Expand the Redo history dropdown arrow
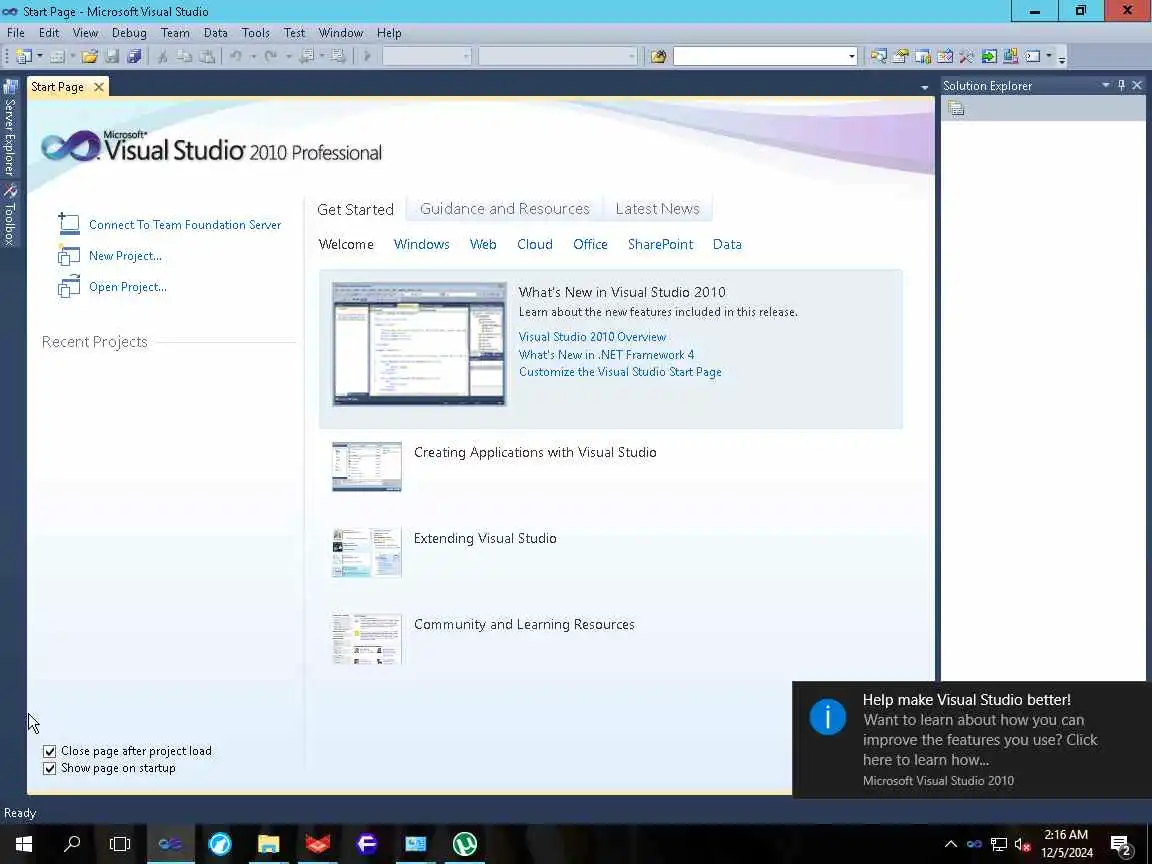Image resolution: width=1152 pixels, height=864 pixels. [x=288, y=56]
